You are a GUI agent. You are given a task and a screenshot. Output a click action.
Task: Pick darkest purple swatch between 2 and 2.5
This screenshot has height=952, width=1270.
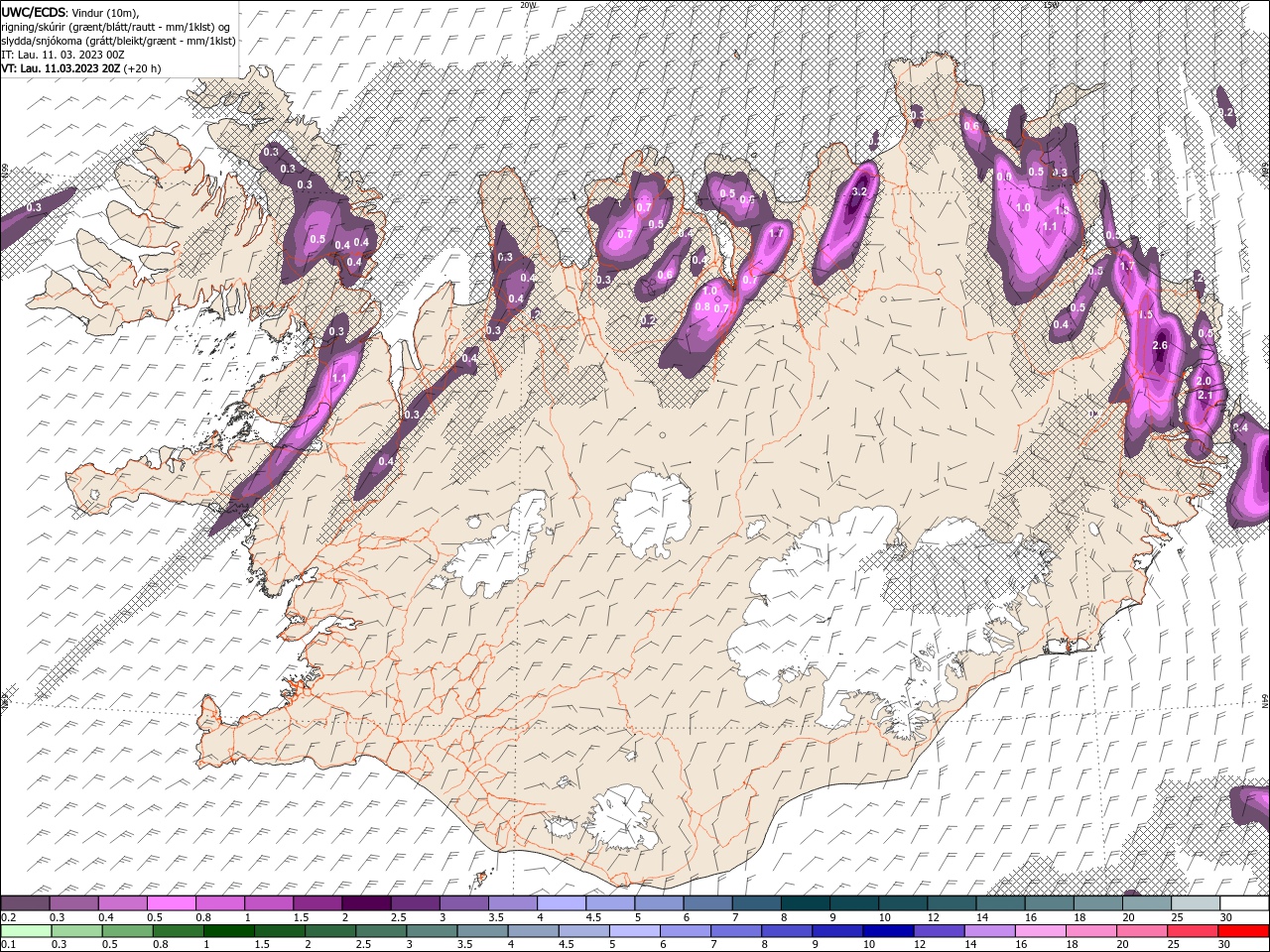tap(366, 903)
